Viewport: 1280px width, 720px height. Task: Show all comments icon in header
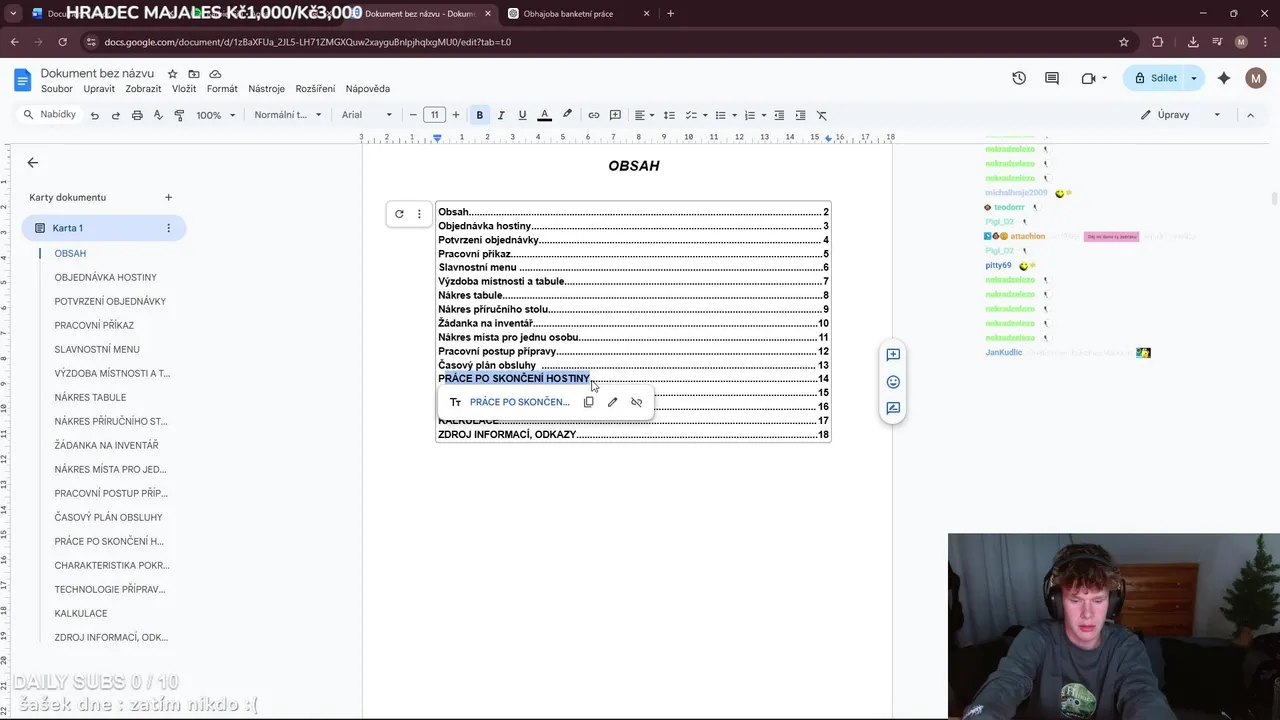[x=1052, y=78]
